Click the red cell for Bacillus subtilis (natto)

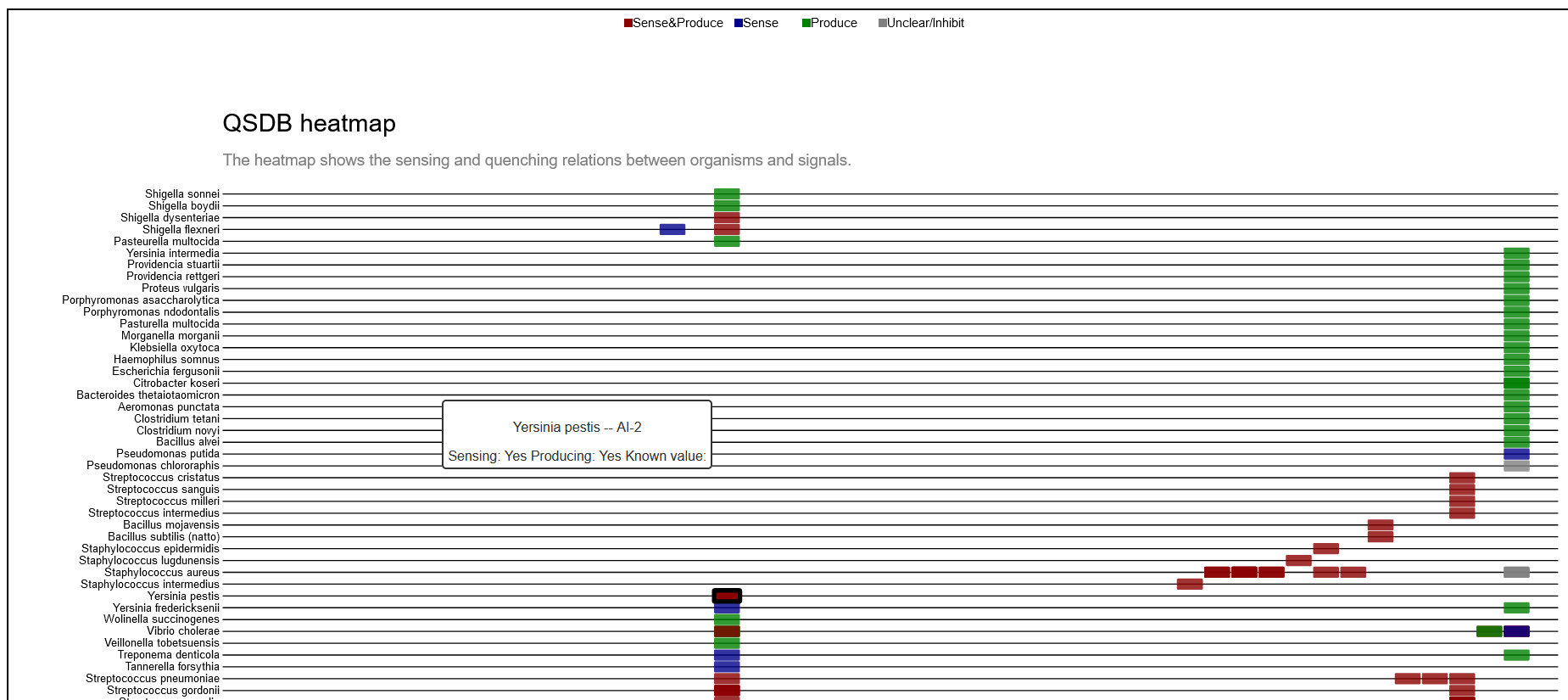(1381, 537)
